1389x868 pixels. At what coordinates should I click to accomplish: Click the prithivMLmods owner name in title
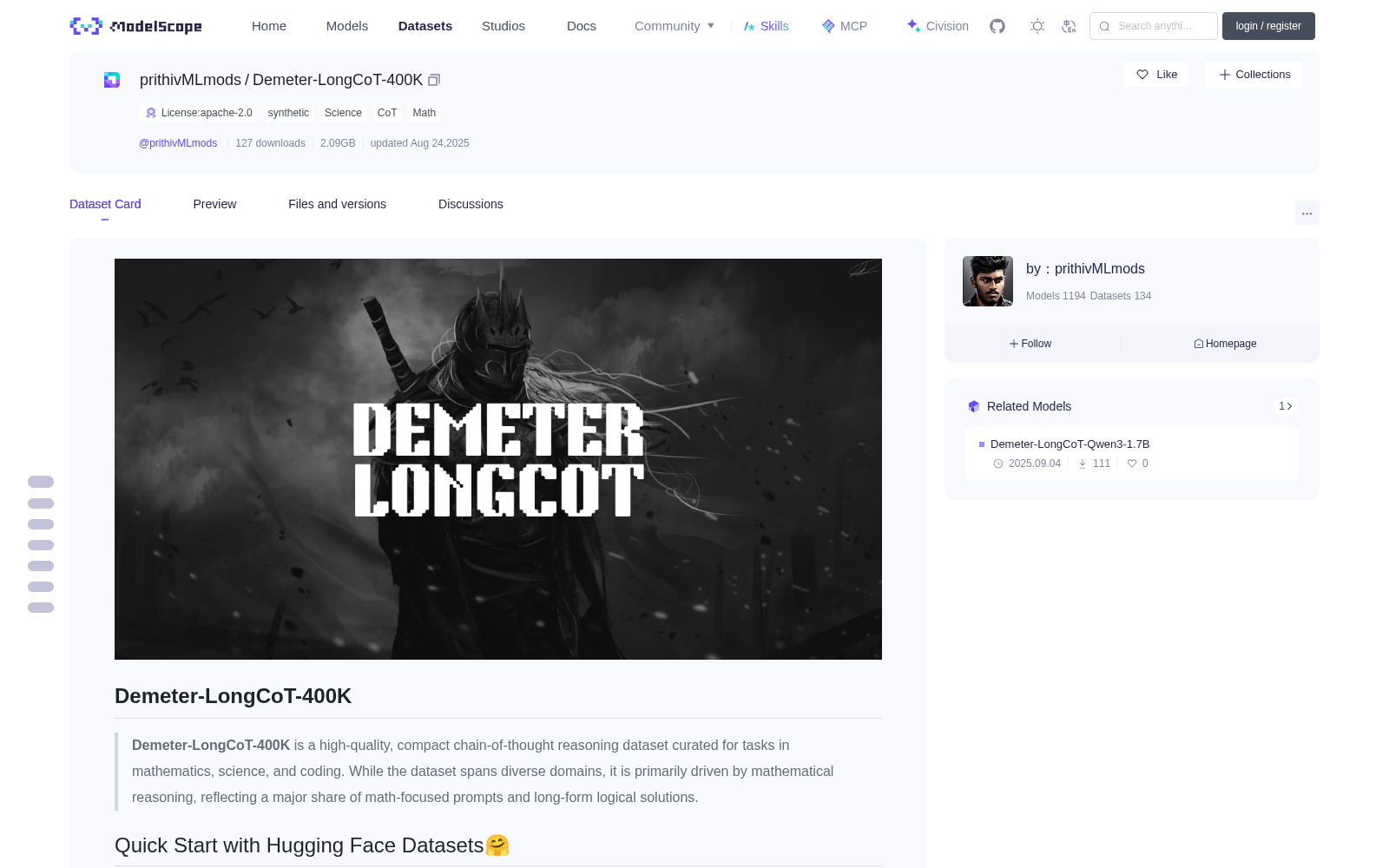point(190,80)
